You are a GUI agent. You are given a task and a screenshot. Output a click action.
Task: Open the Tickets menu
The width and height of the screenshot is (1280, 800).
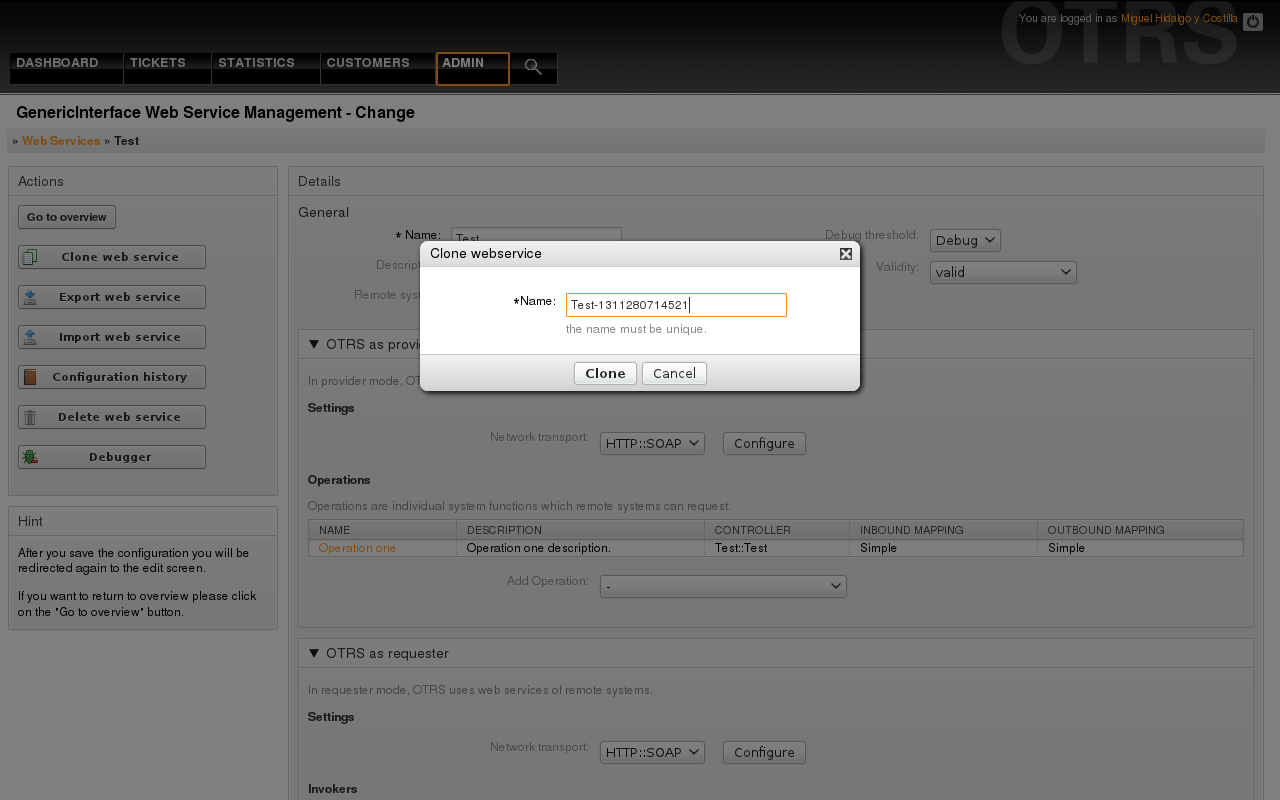point(158,63)
